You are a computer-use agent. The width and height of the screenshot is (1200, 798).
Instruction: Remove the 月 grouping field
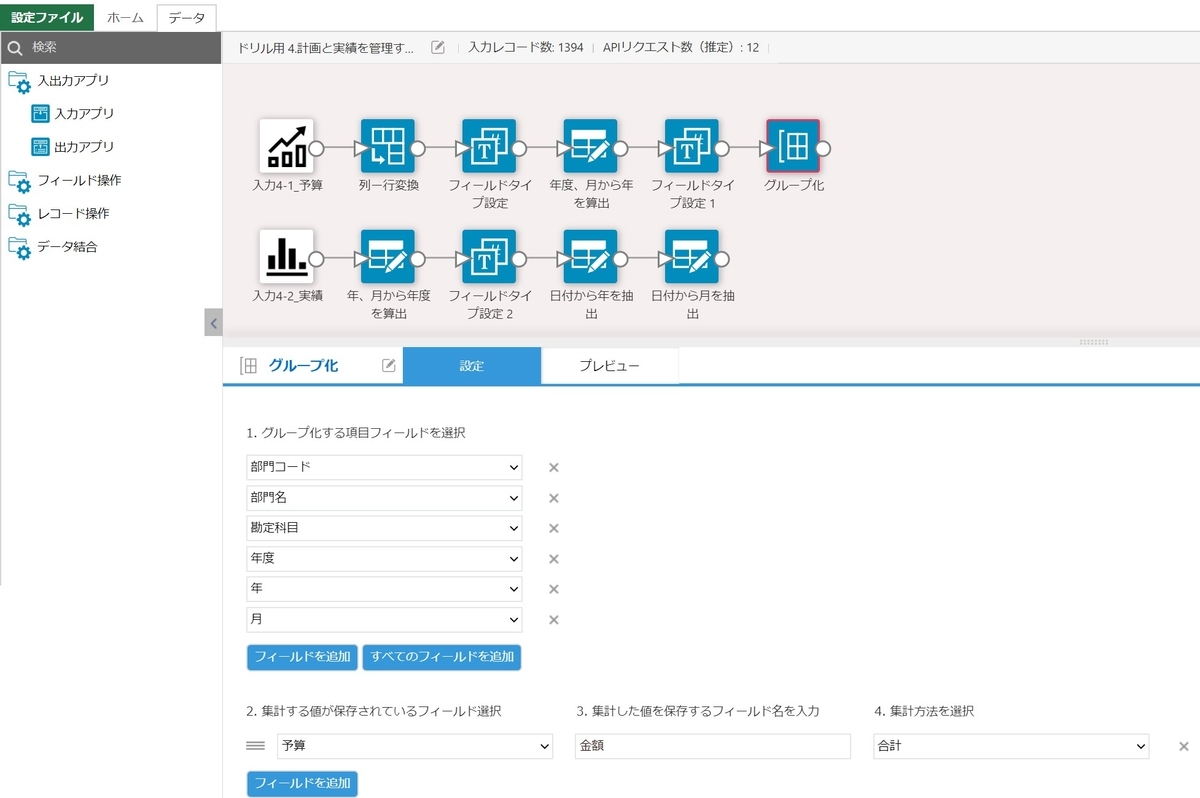[554, 620]
